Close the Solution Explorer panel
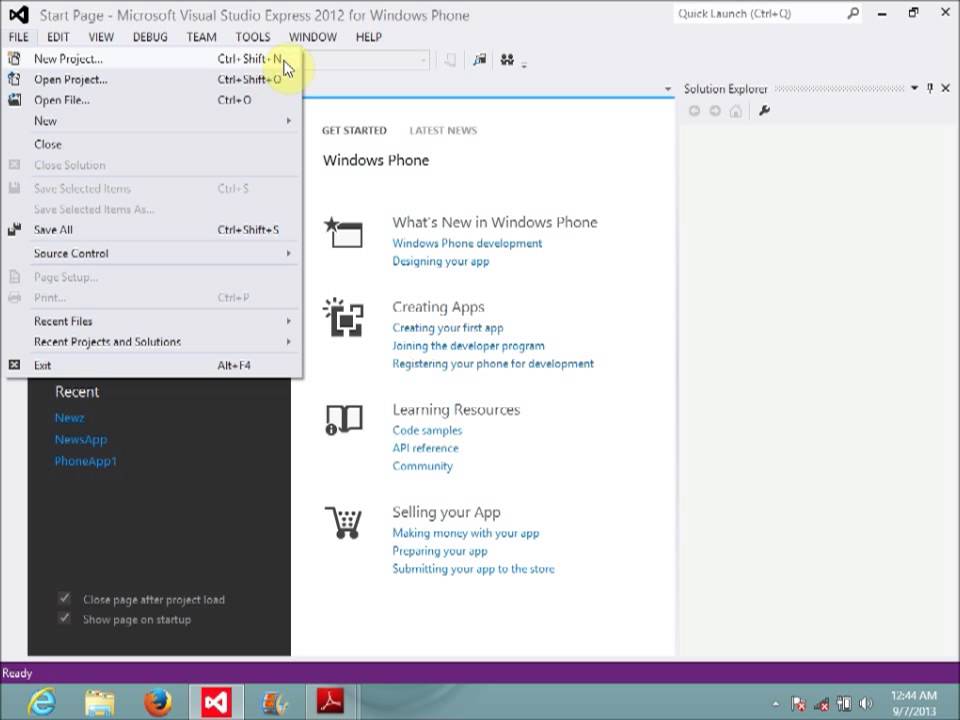The image size is (960, 720). pyautogui.click(x=945, y=88)
